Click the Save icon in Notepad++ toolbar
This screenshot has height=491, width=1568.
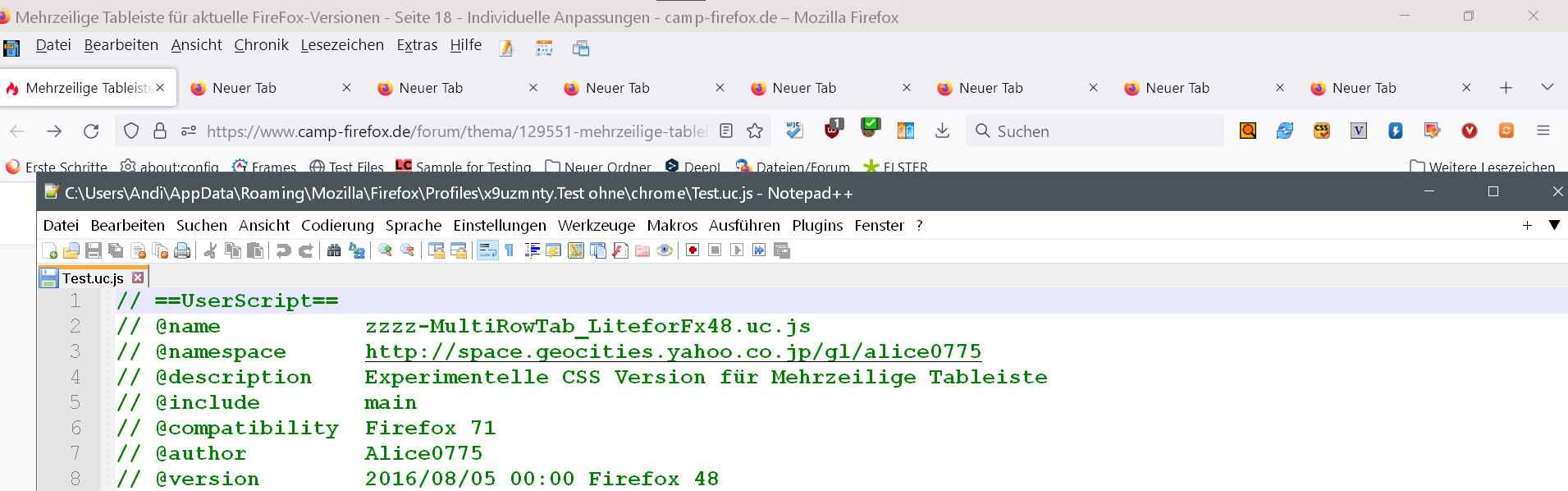[x=94, y=250]
